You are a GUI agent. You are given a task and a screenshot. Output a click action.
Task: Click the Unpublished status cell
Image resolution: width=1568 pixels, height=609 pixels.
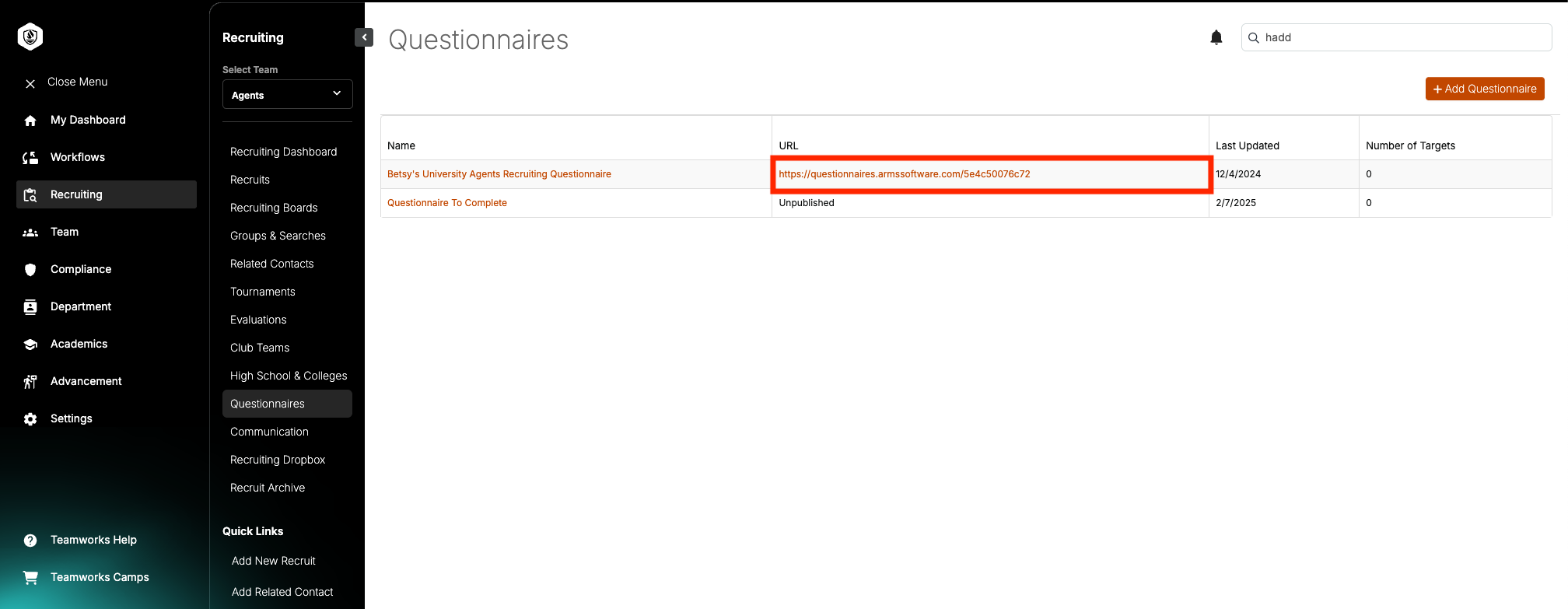point(807,203)
